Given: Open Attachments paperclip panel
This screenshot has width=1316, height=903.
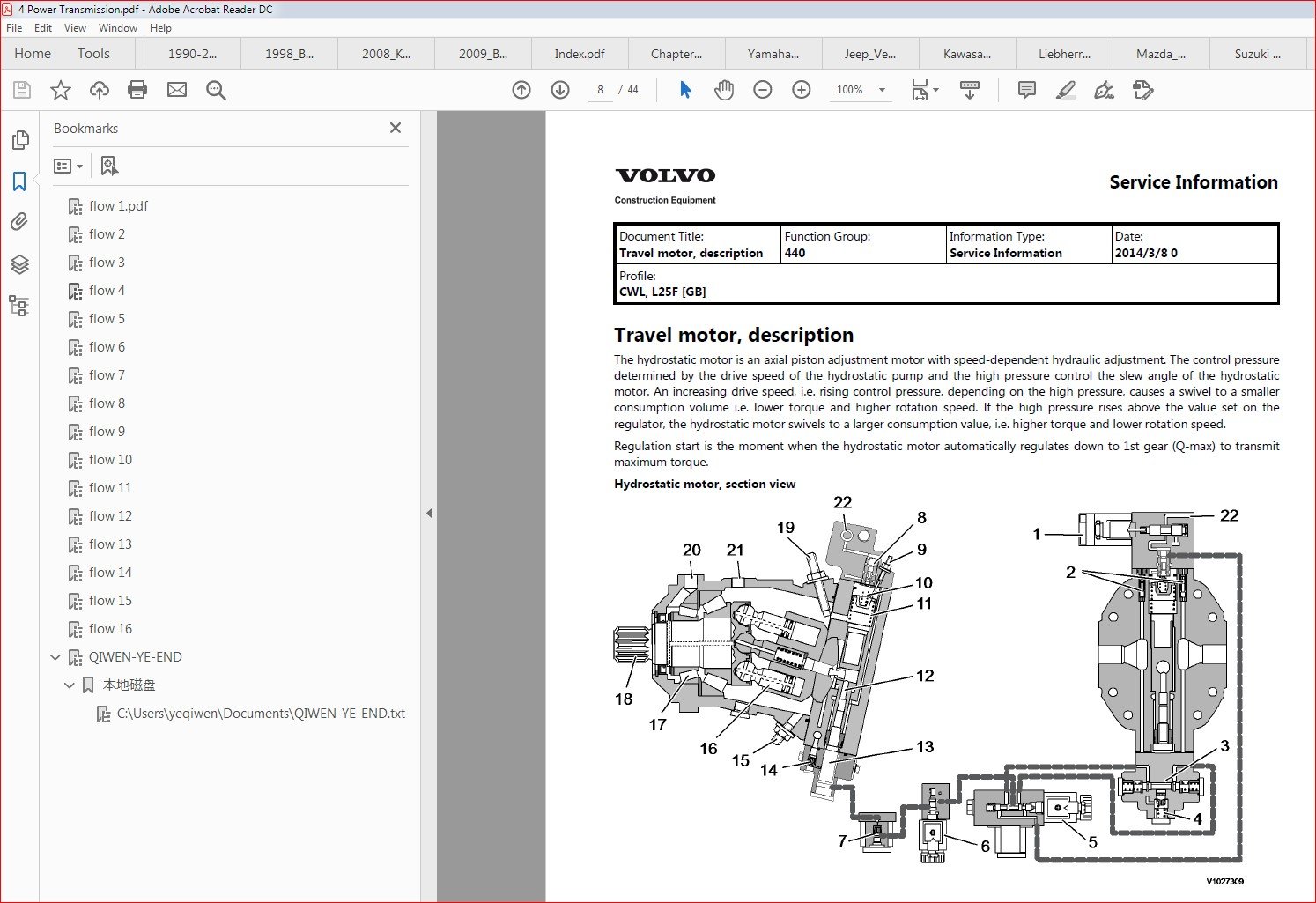Looking at the screenshot, I should click(19, 222).
